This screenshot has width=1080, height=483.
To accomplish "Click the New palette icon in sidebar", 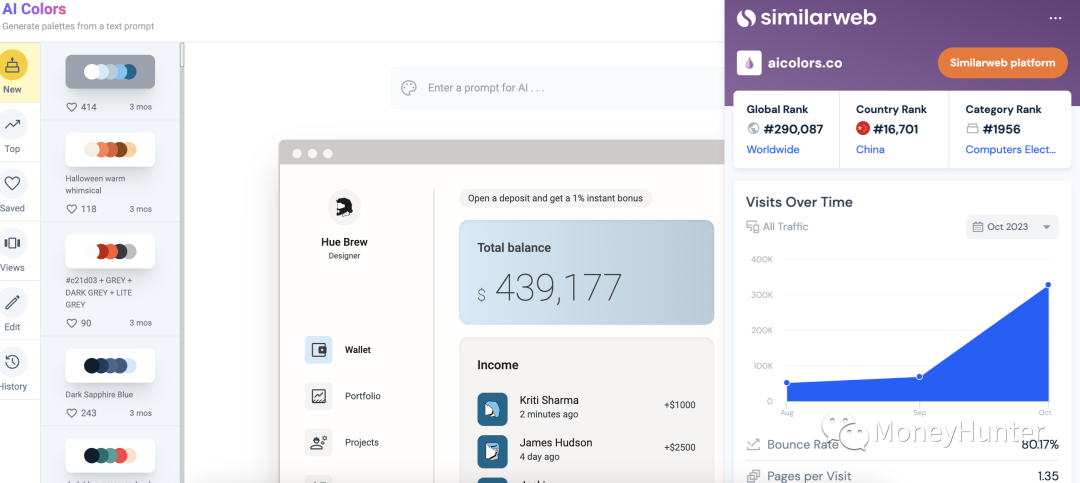I will (x=13, y=66).
